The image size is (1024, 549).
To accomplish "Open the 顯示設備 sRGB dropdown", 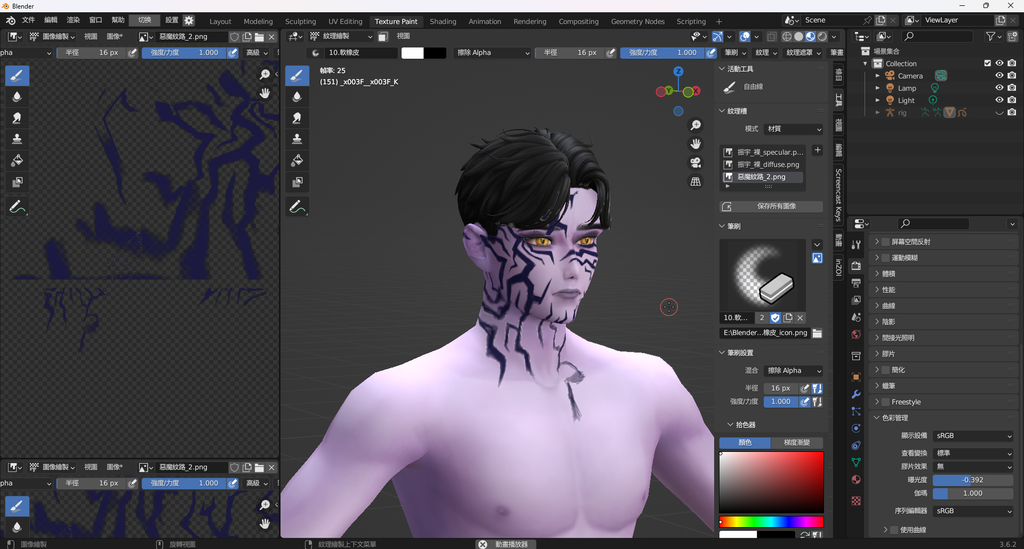I will click(973, 435).
